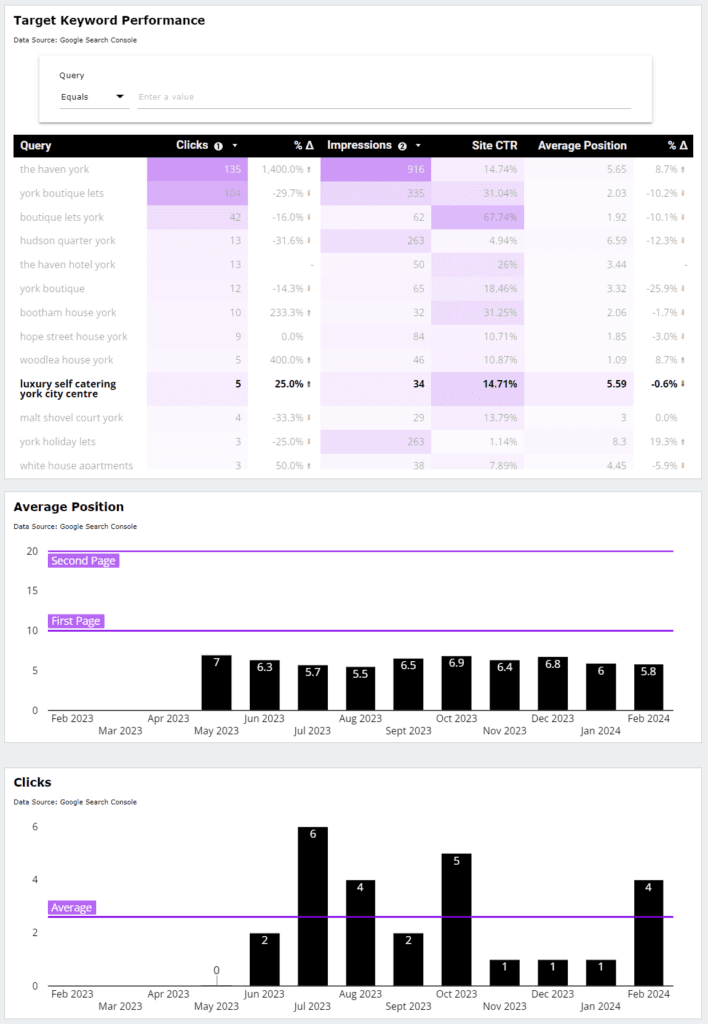Sort table by Average Position header
Image resolution: width=708 pixels, height=1024 pixels.
click(582, 146)
